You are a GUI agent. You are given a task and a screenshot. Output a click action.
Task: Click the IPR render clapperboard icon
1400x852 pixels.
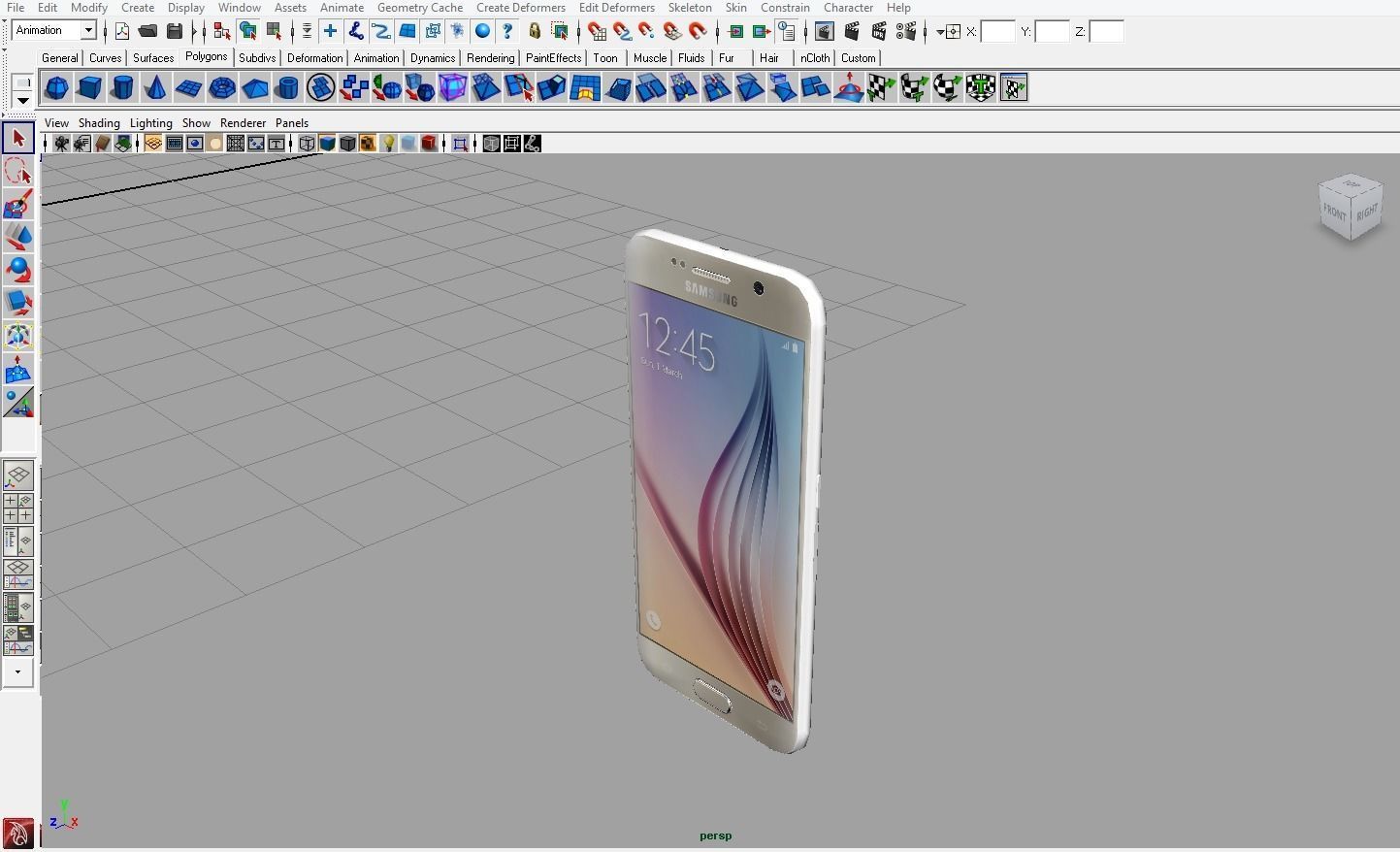[879, 31]
